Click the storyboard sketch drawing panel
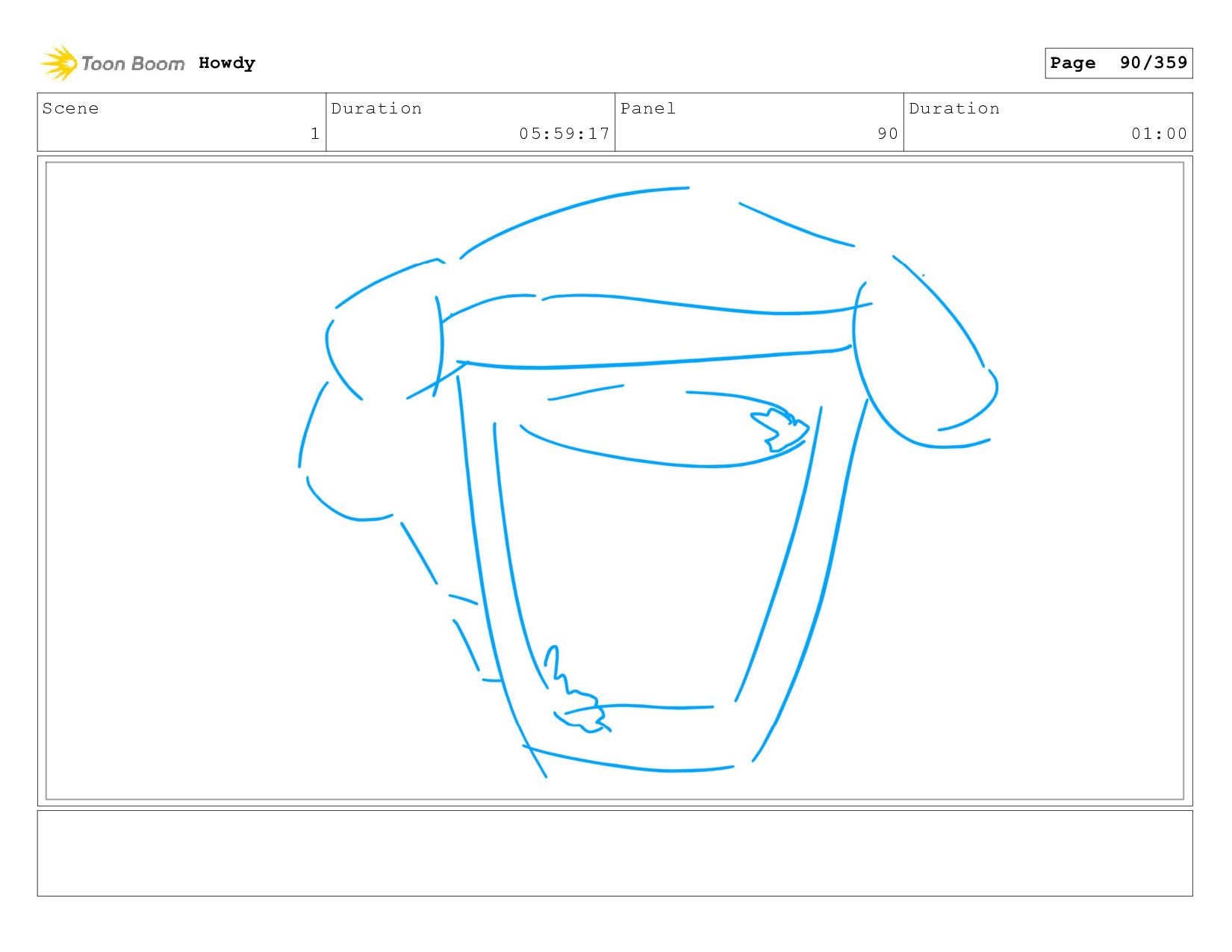This screenshot has width=1232, height=952. [x=615, y=481]
